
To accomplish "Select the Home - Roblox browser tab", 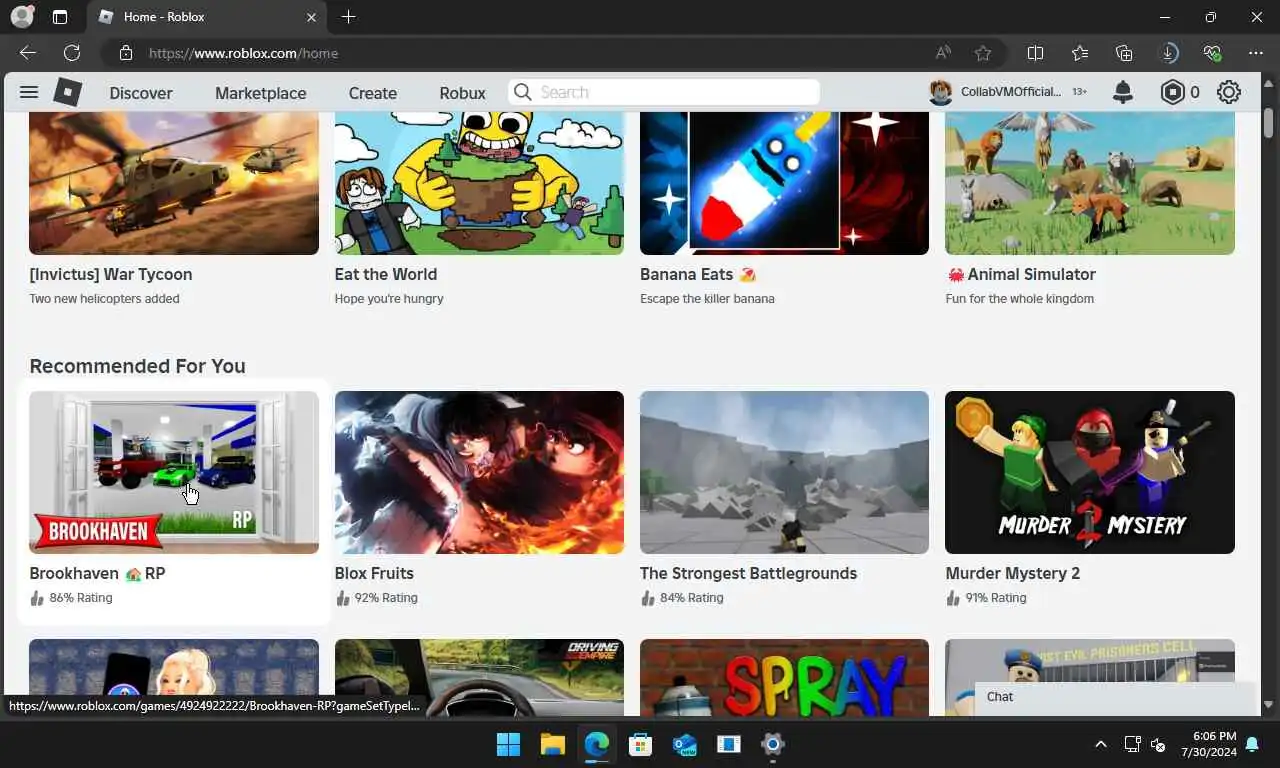I will pyautogui.click(x=208, y=17).
